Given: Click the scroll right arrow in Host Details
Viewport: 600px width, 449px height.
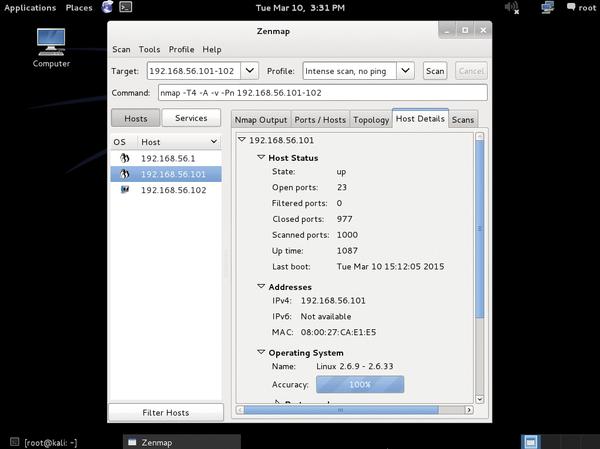Looking at the screenshot, I should 469,410.
